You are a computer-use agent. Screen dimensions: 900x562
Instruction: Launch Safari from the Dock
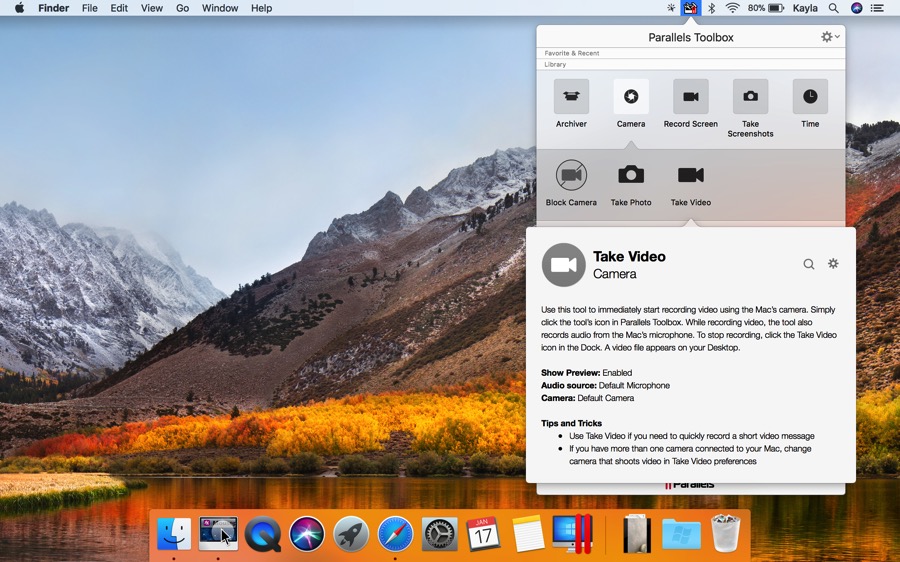tap(395, 534)
